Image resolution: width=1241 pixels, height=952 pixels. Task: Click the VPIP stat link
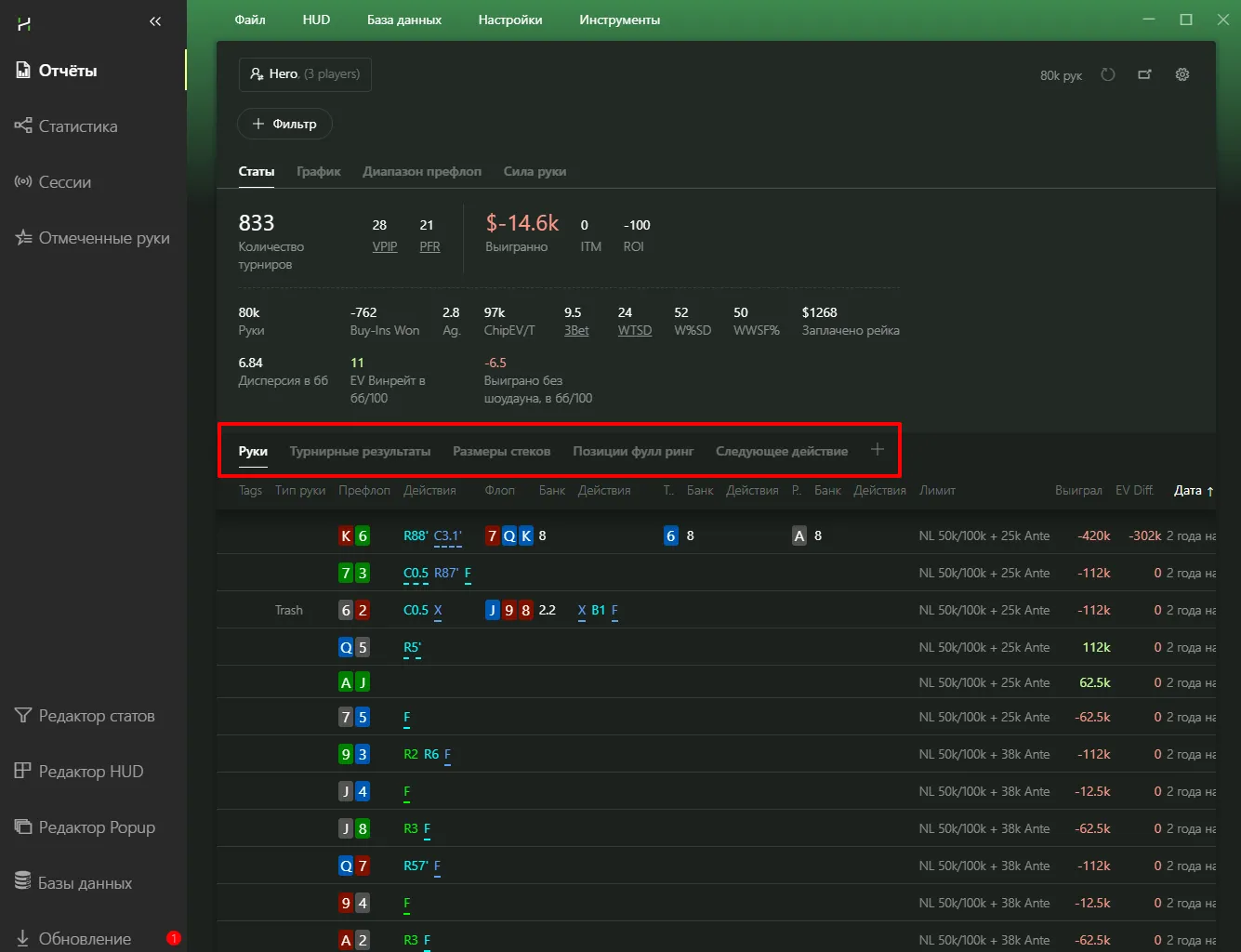click(384, 246)
